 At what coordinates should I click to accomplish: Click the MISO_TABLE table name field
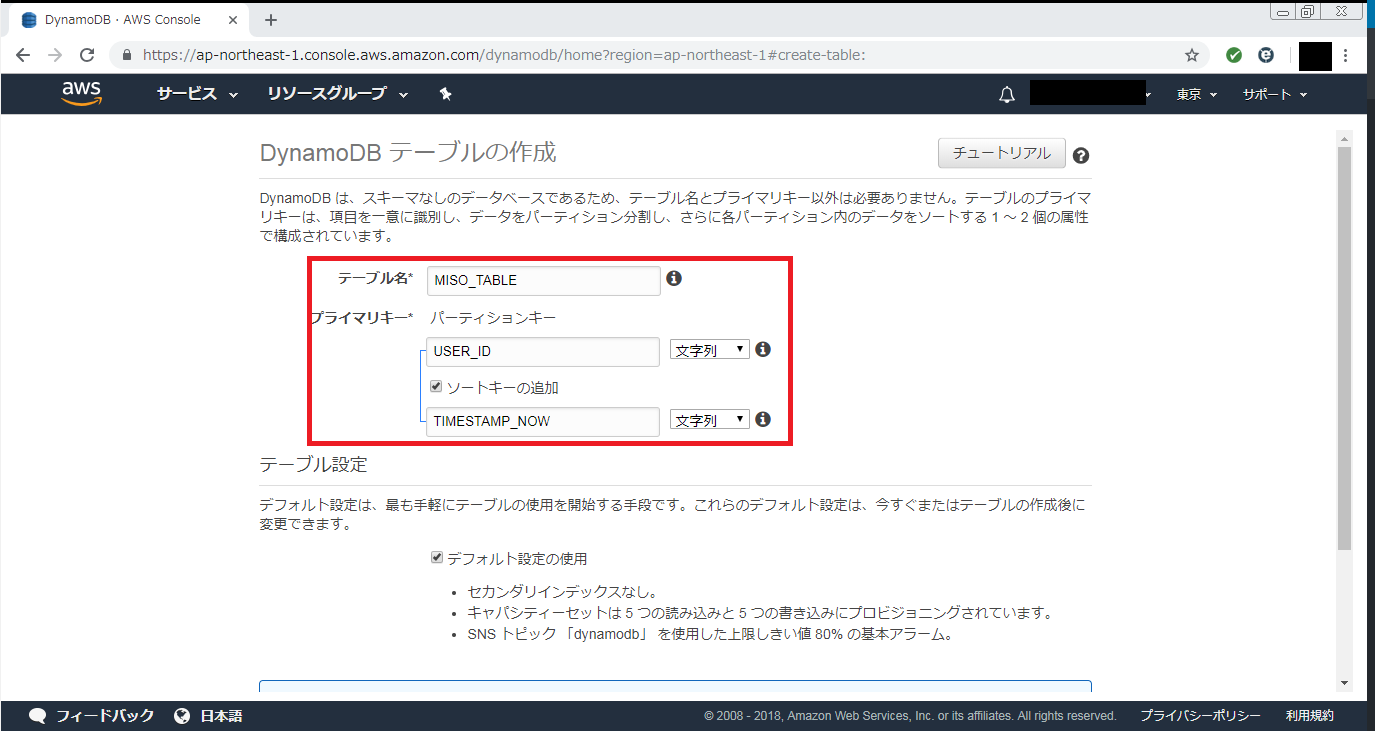543,281
